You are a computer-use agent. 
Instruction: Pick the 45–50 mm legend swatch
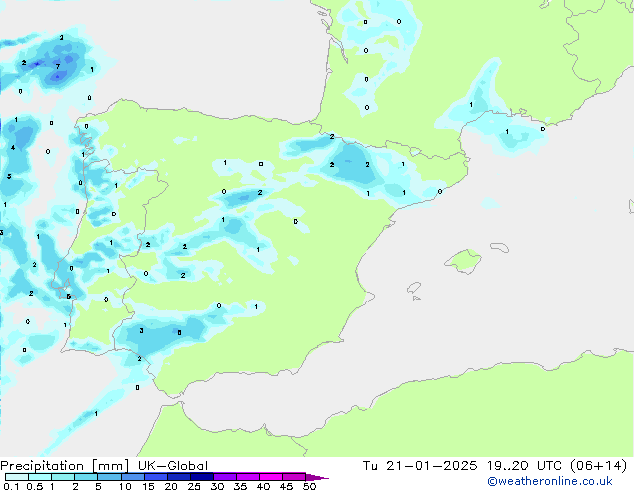294,477
